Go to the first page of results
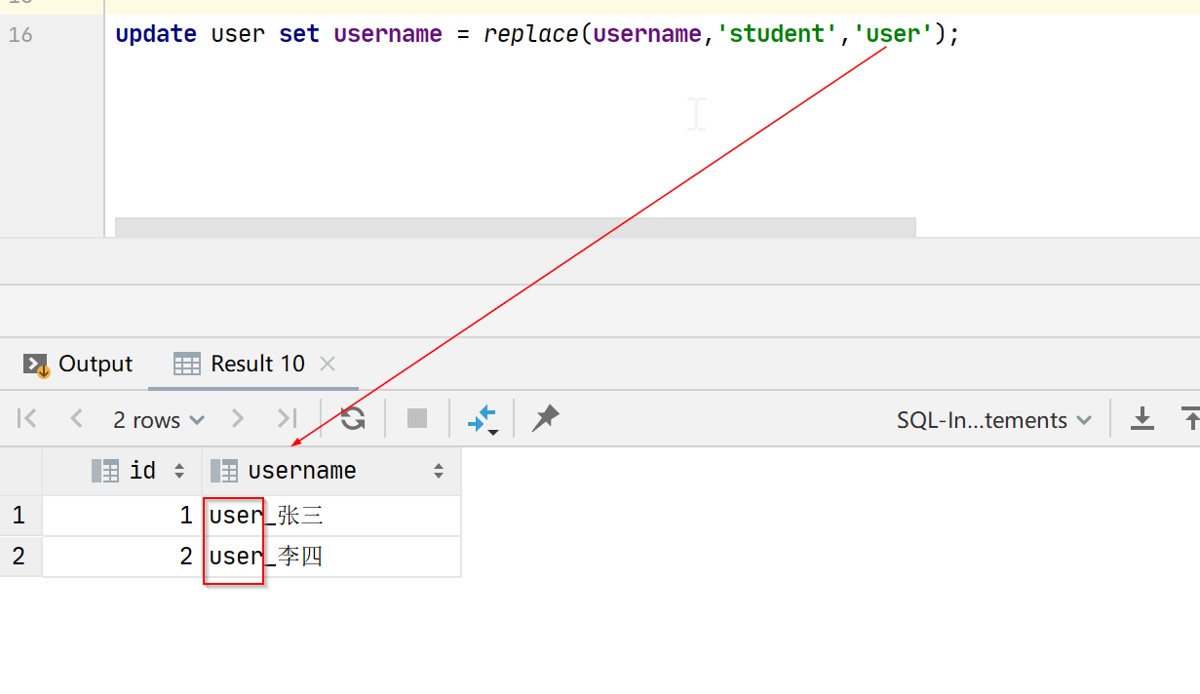This screenshot has height=694, width=1200. [28, 419]
